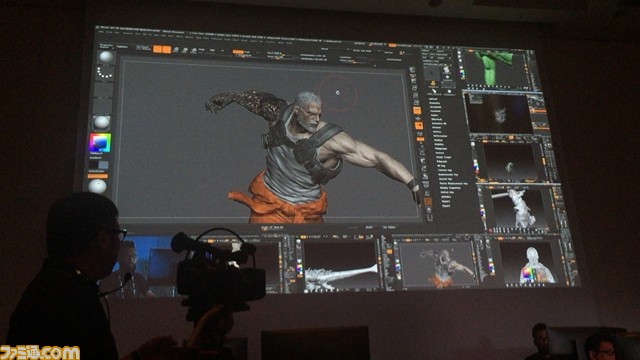This screenshot has height=360, width=640.
Task: Open the material sphere picker
Action: [101, 122]
